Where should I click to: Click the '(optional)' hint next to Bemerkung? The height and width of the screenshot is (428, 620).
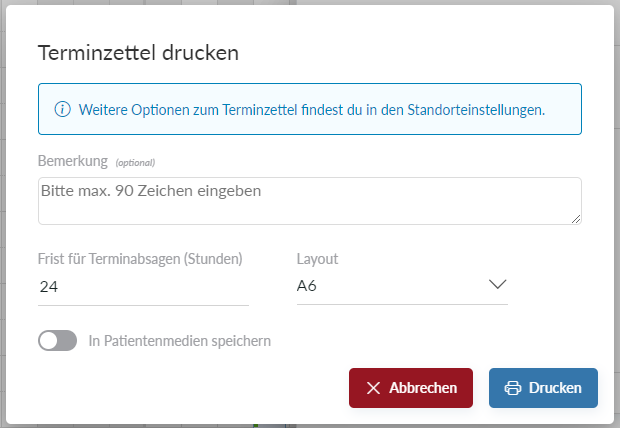click(x=135, y=162)
